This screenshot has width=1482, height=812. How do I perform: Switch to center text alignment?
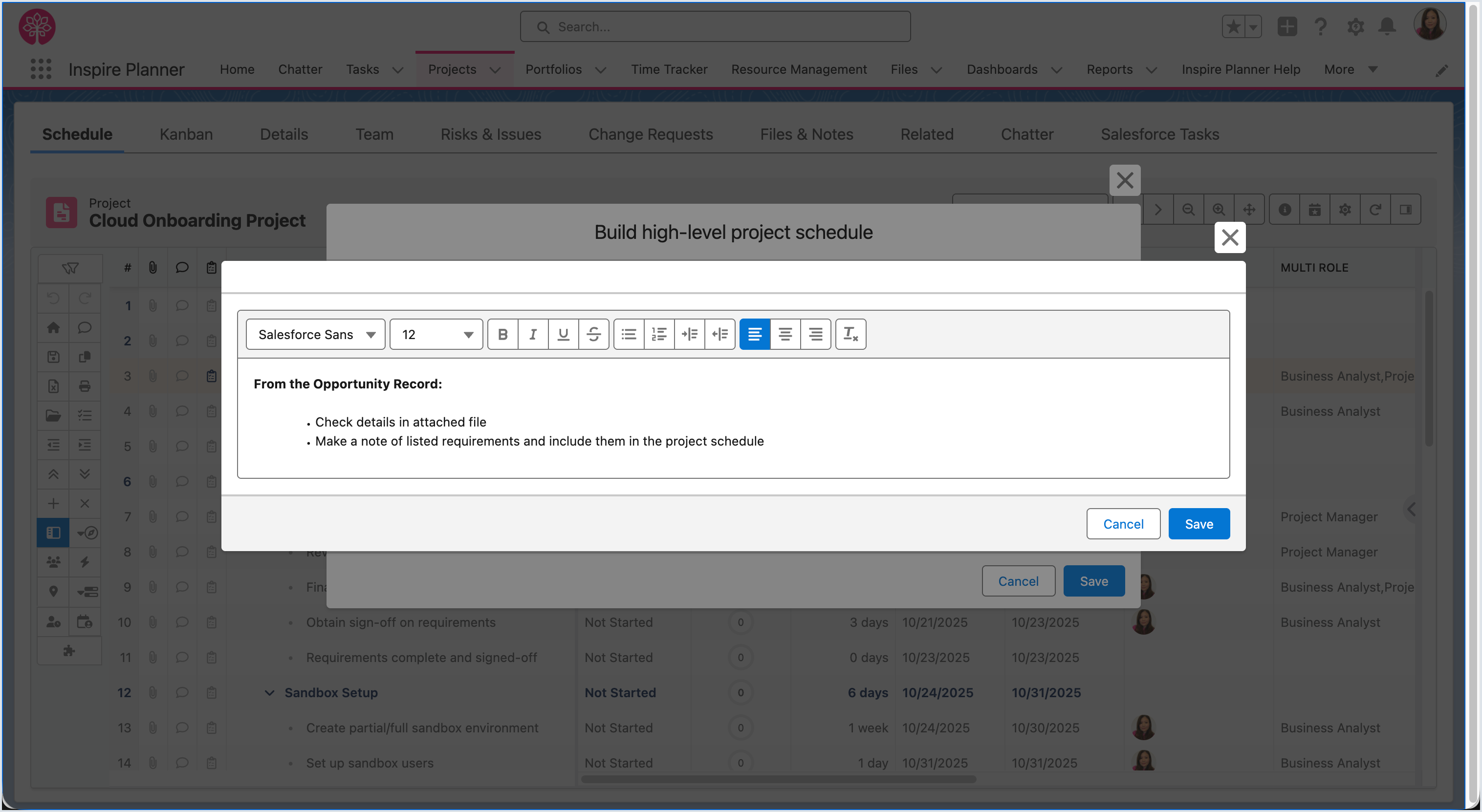tap(785, 334)
